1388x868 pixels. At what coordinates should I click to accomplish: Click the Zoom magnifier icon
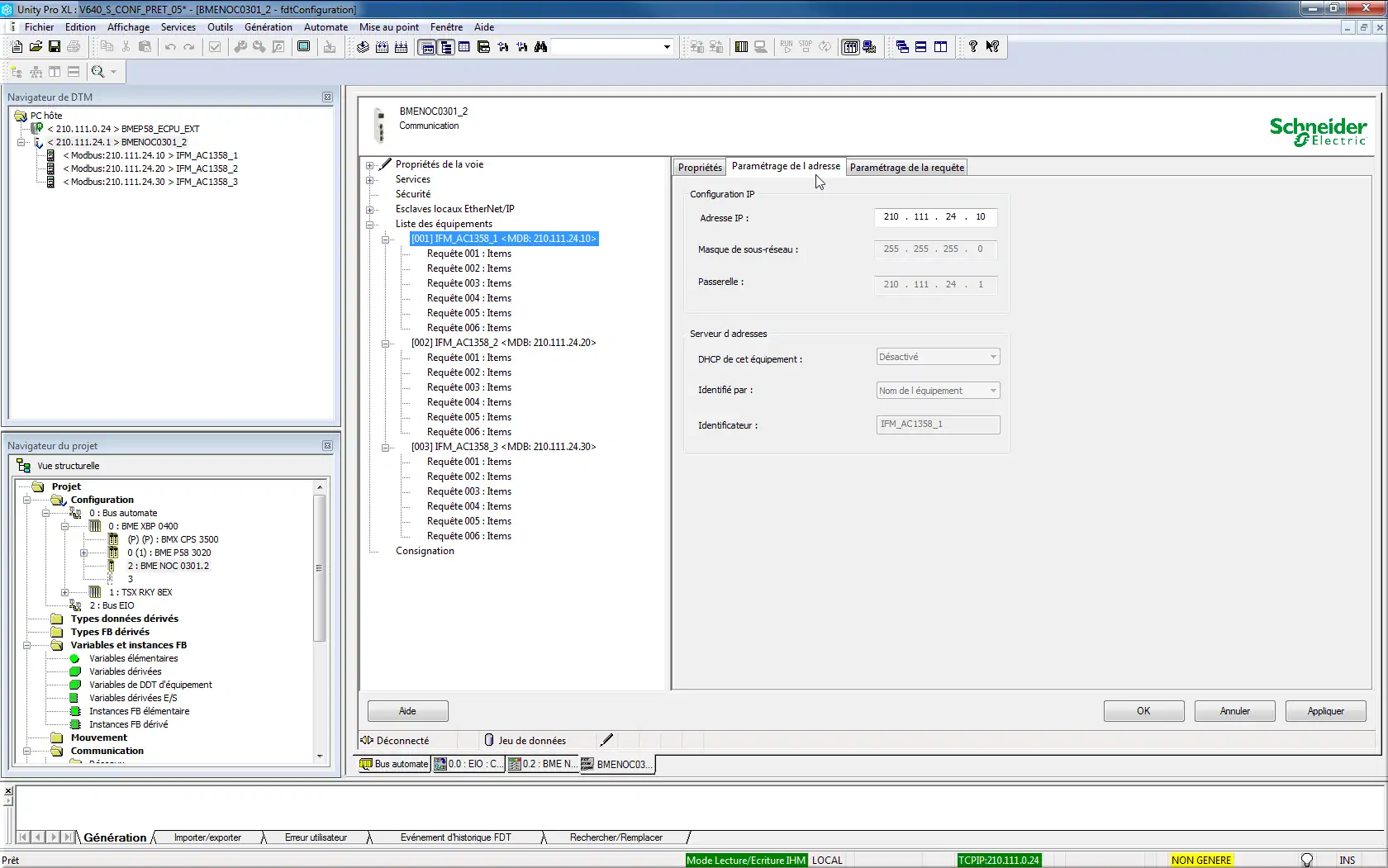pos(98,72)
